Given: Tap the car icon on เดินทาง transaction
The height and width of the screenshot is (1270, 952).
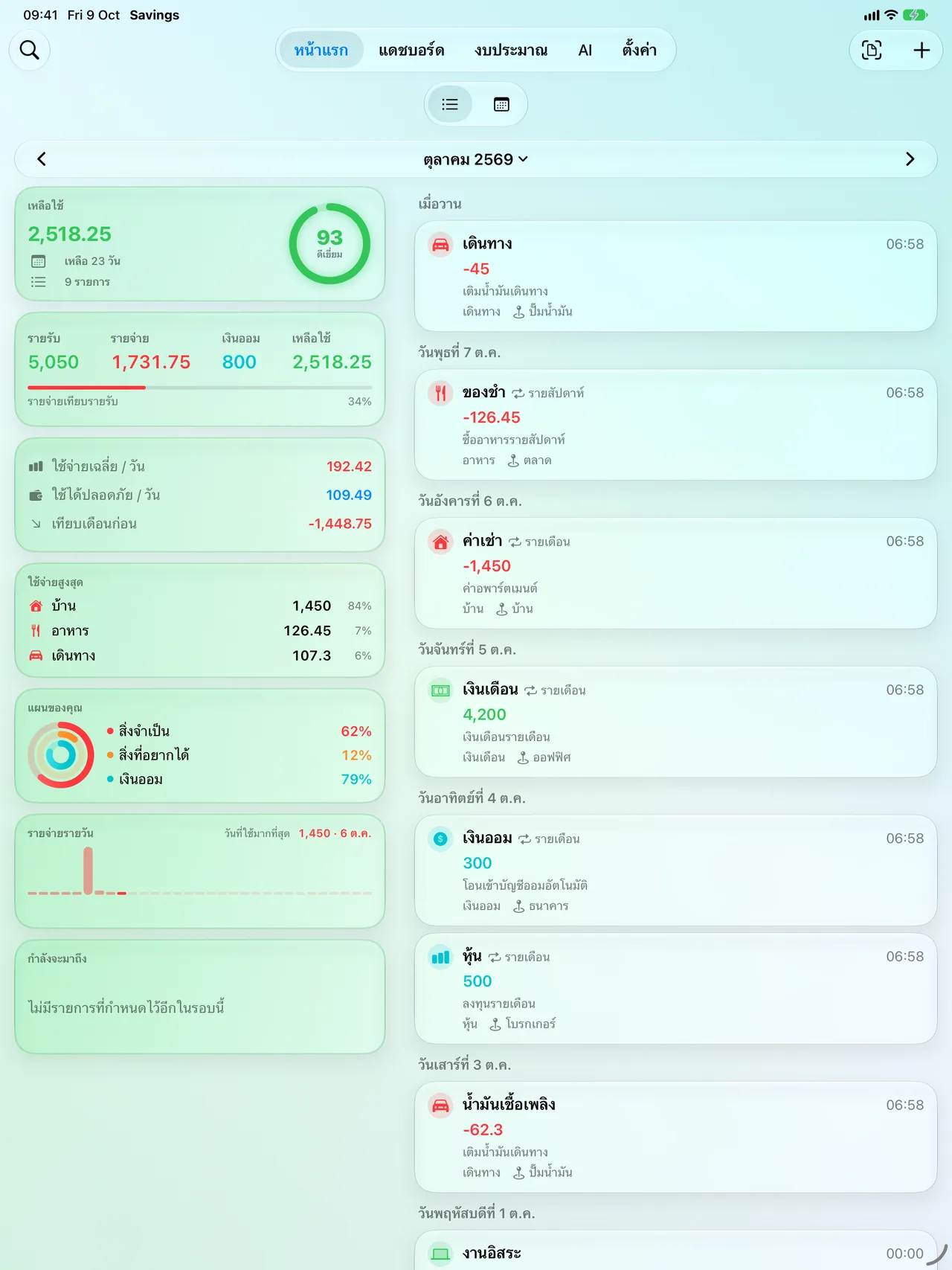Looking at the screenshot, I should [x=440, y=245].
